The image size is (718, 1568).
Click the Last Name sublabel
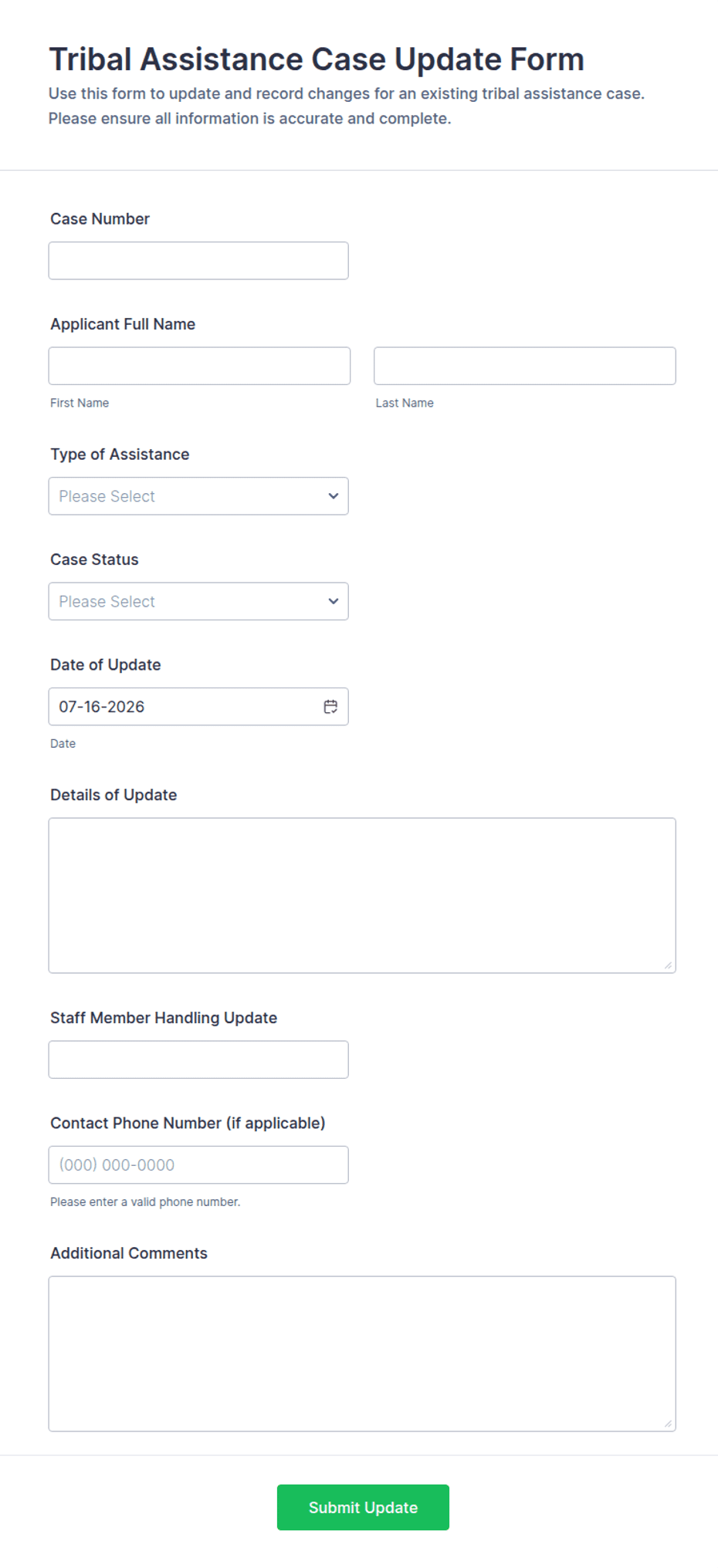(405, 403)
